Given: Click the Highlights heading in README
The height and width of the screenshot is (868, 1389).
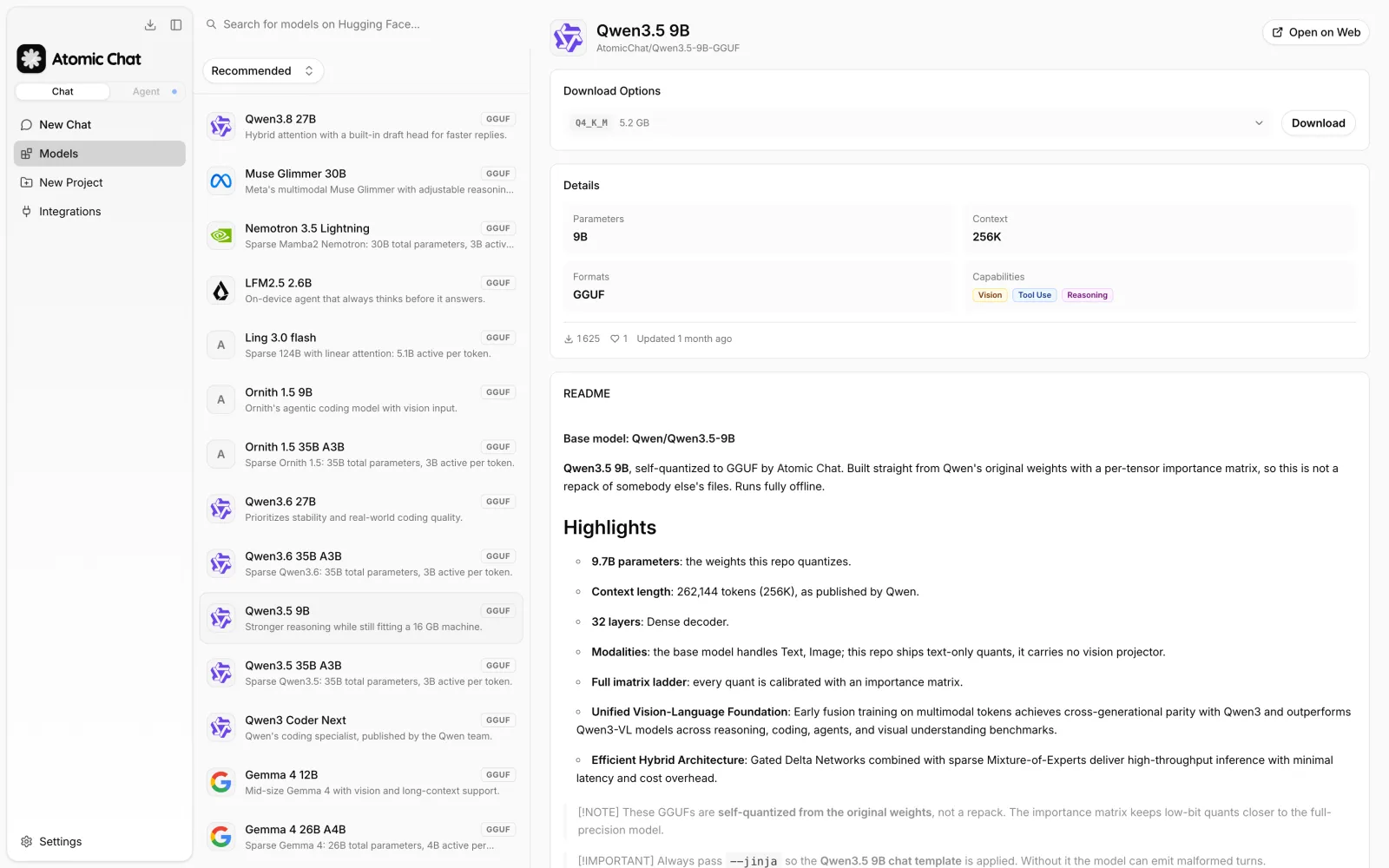Looking at the screenshot, I should pos(609,528).
